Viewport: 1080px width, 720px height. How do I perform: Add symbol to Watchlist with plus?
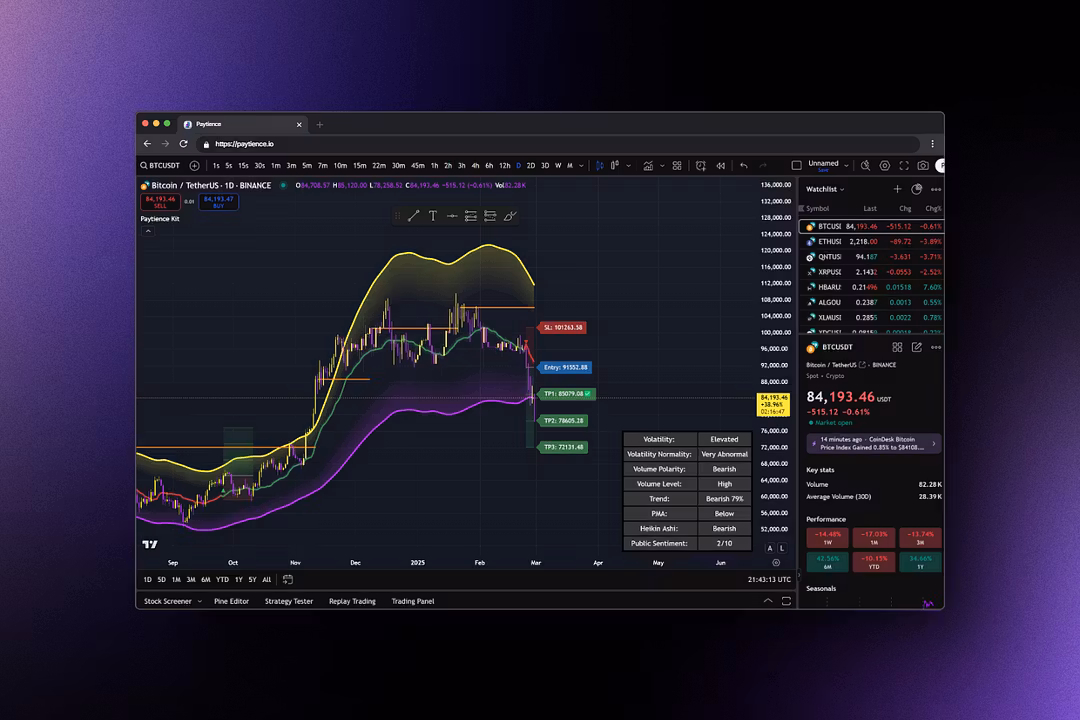click(x=897, y=189)
